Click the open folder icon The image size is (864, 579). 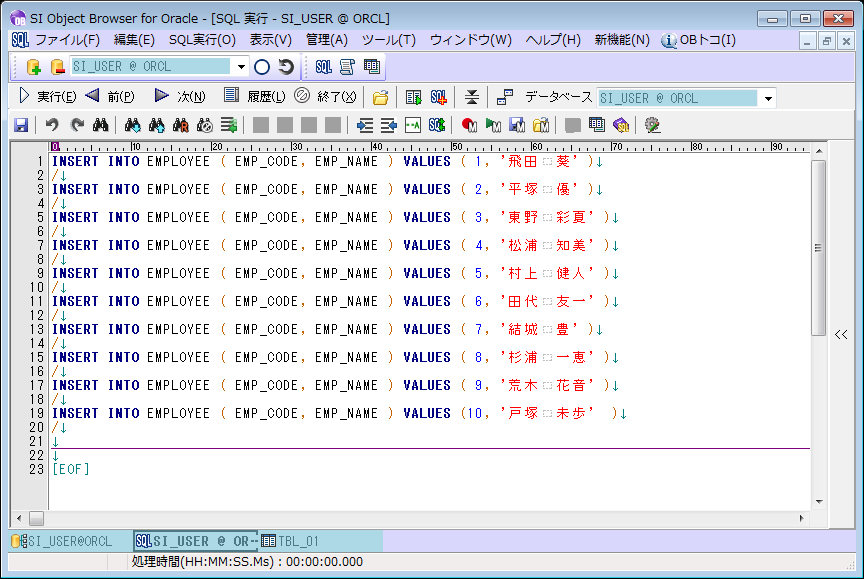click(380, 97)
